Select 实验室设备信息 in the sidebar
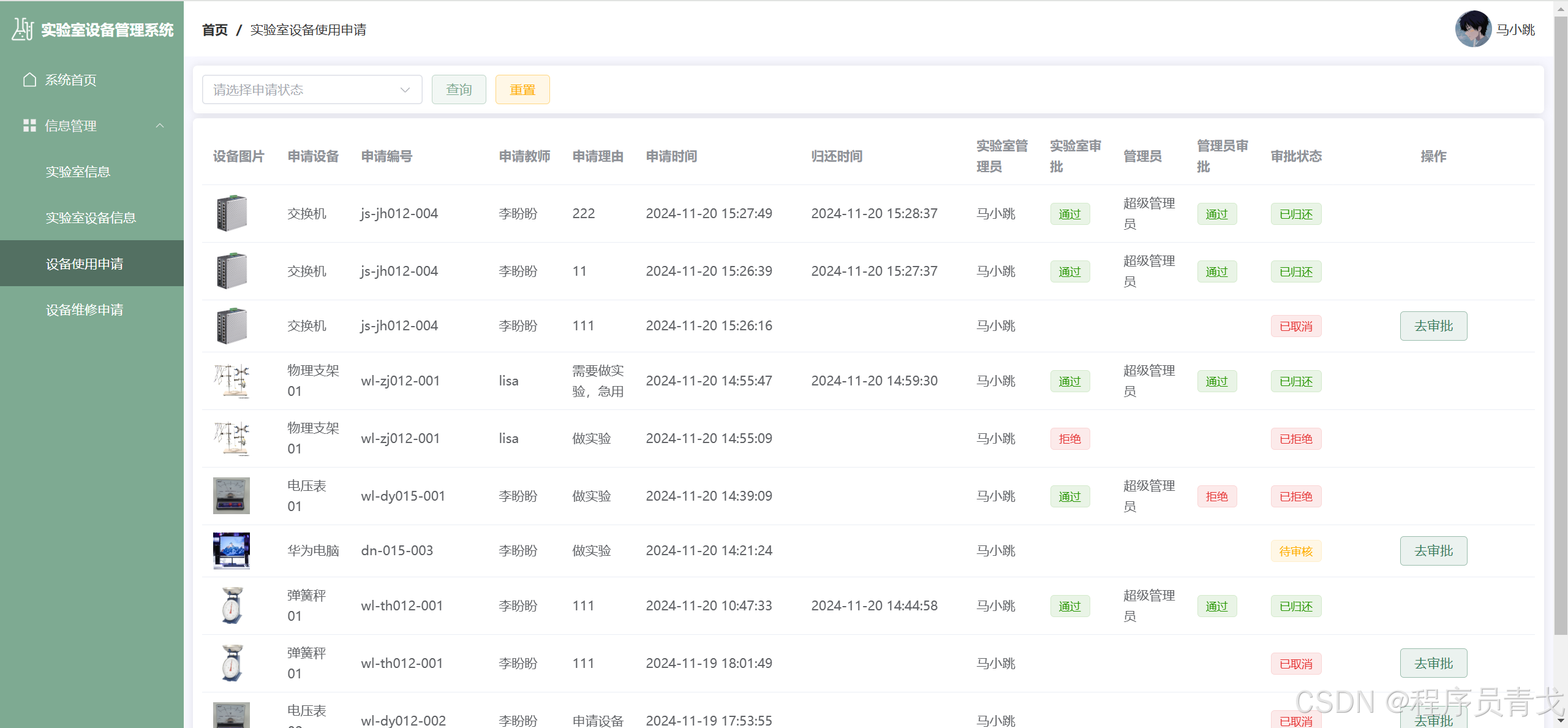 point(91,218)
